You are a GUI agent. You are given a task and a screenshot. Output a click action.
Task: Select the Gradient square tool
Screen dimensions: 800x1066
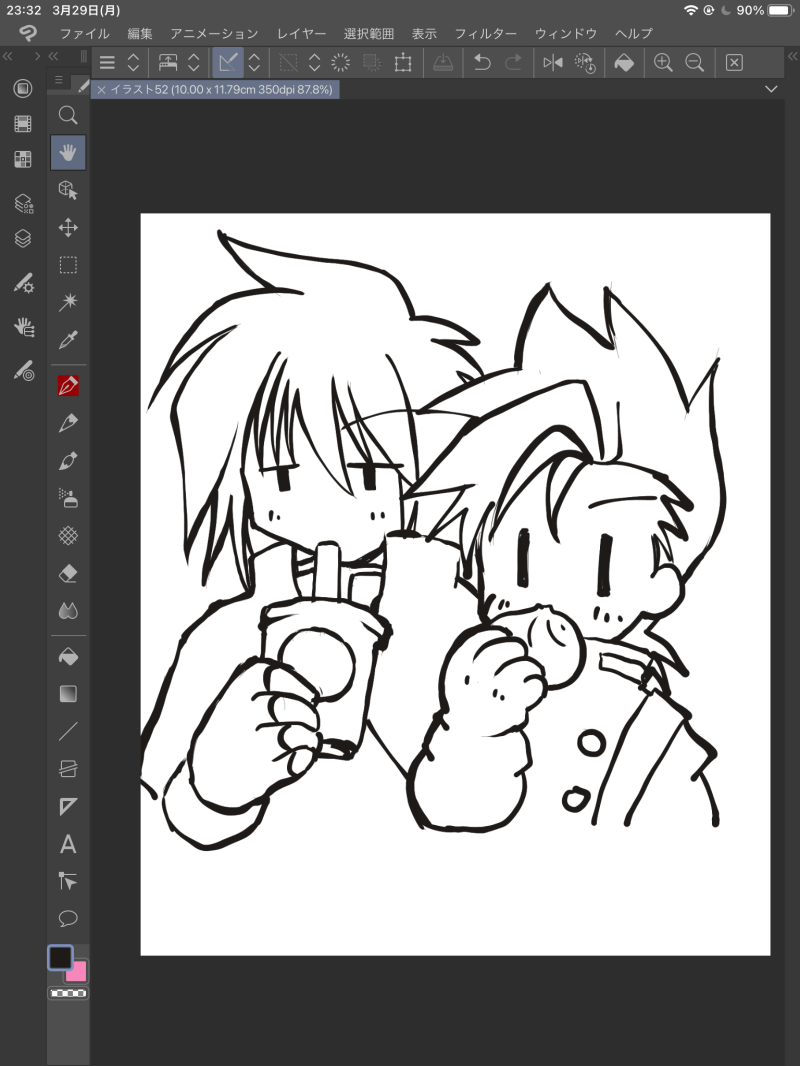(68, 694)
